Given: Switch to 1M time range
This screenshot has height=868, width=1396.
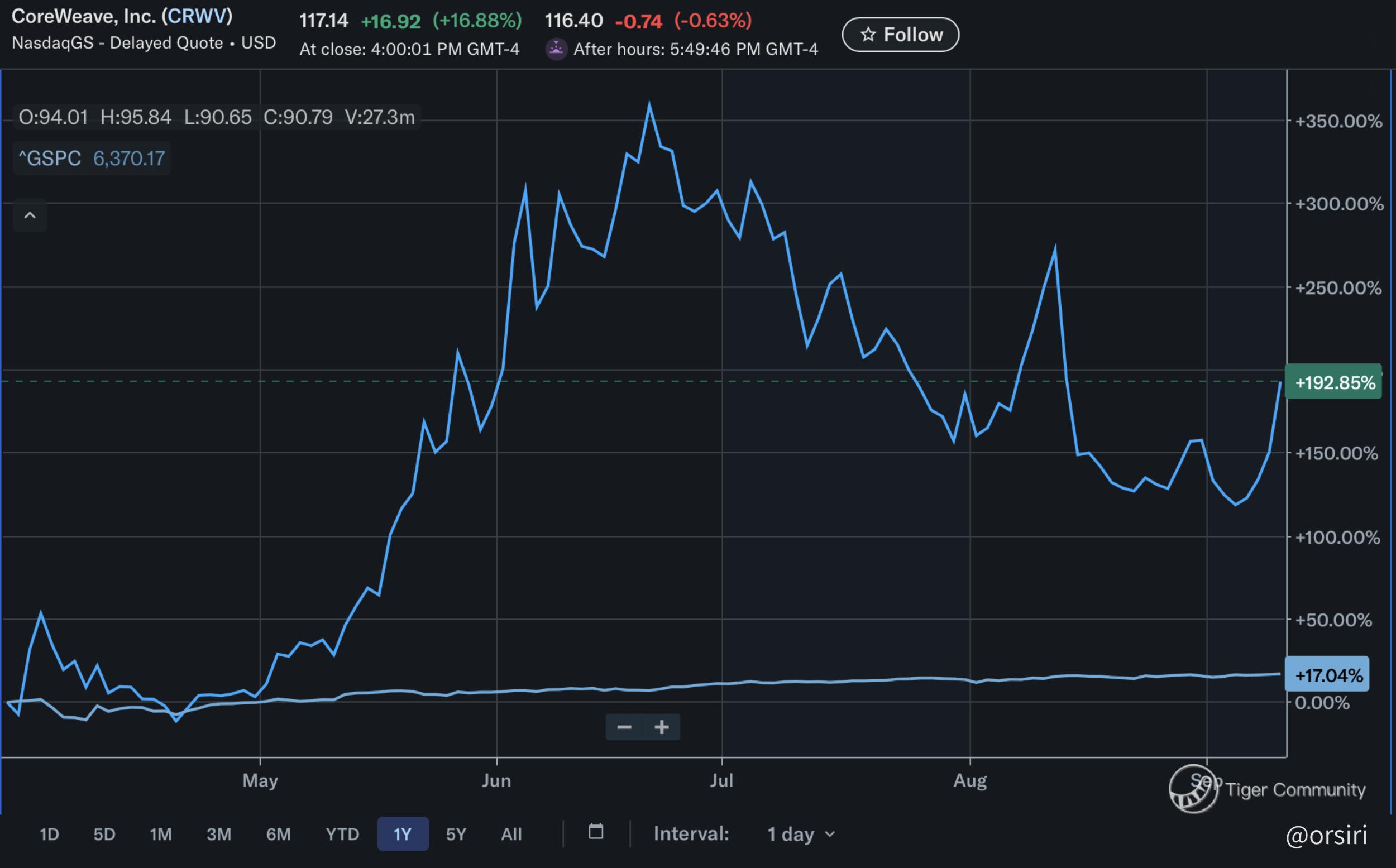Looking at the screenshot, I should point(161,834).
